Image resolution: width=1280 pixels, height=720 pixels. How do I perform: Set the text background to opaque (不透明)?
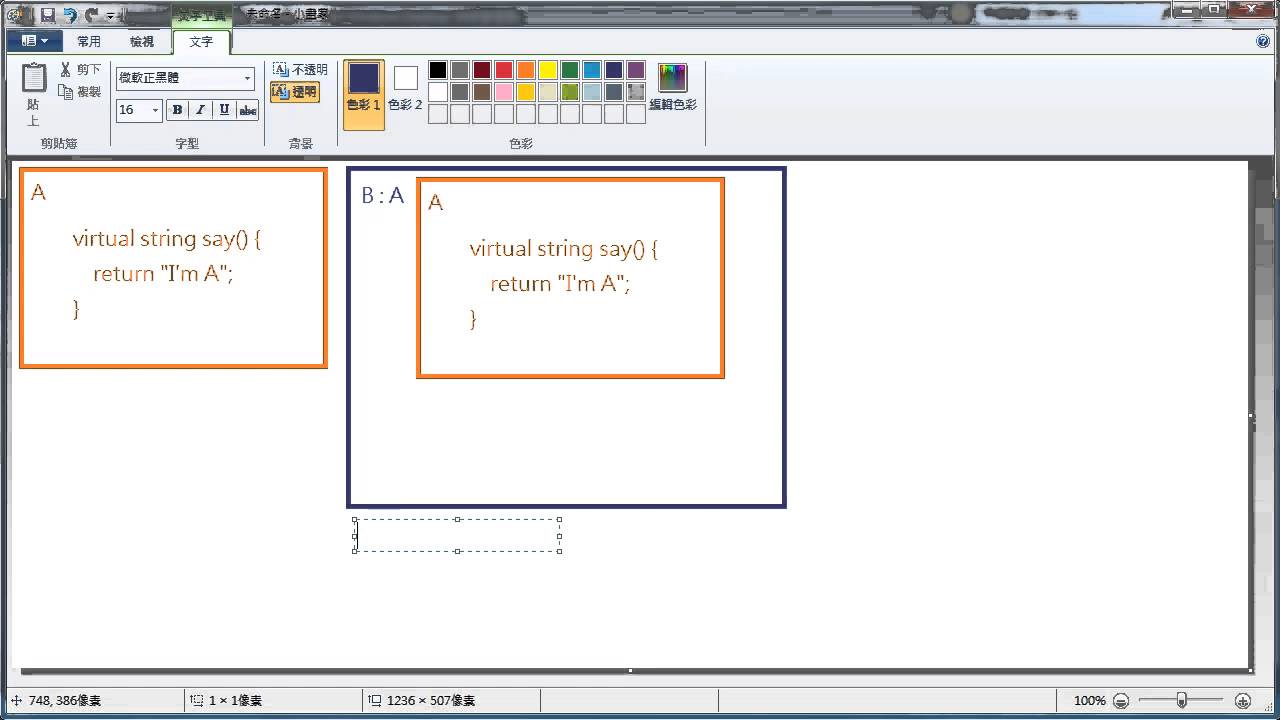[x=300, y=70]
